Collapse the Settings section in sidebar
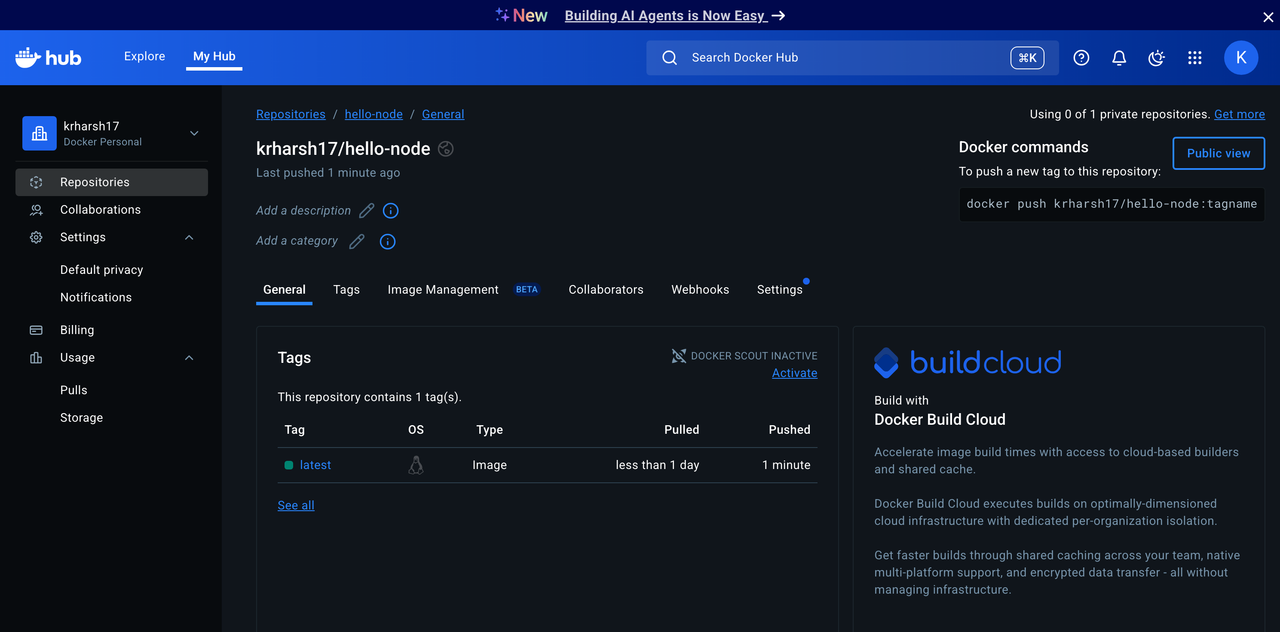This screenshot has height=632, width=1280. click(189, 238)
